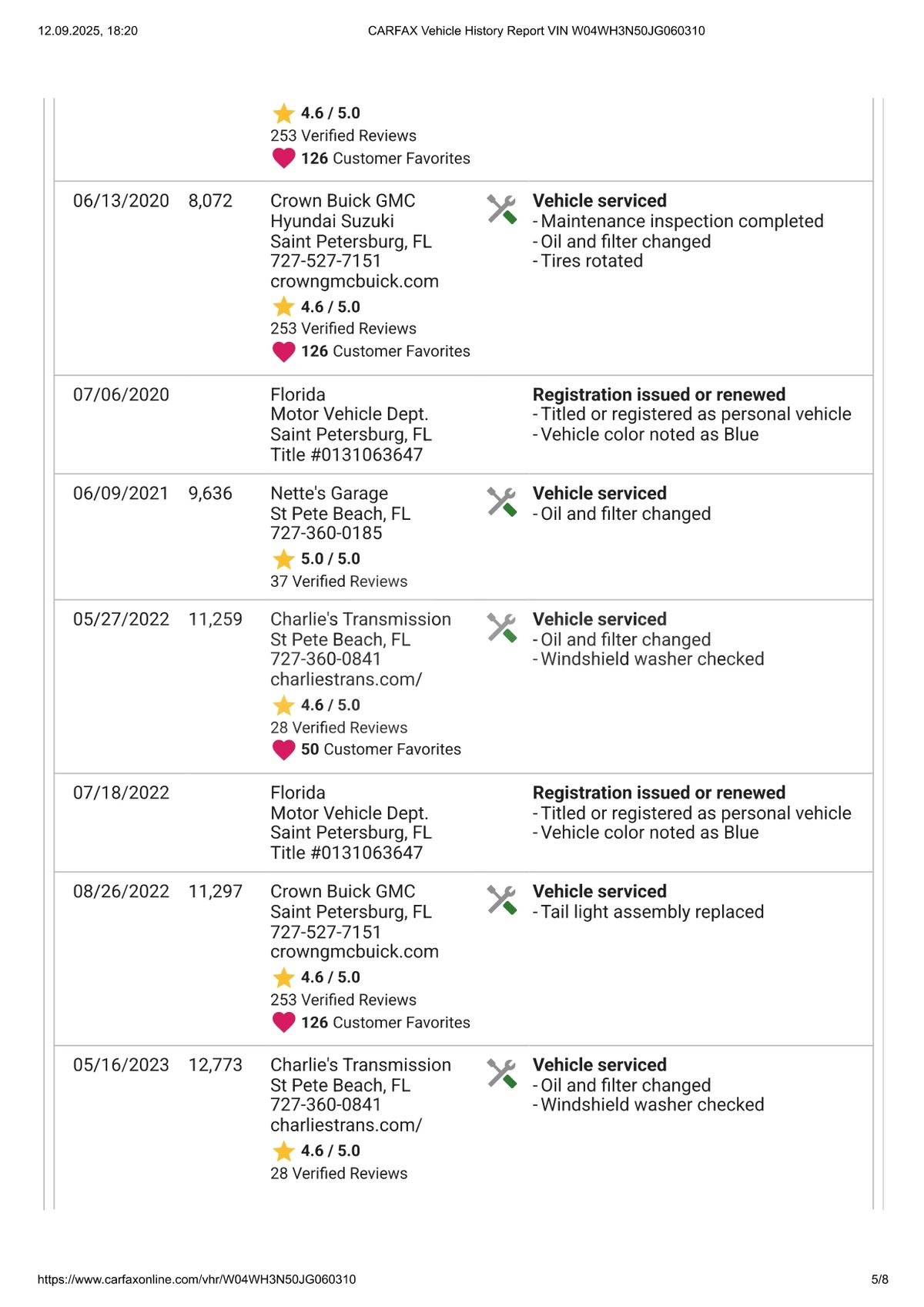The height and width of the screenshot is (1307, 924).
Task: Click the wrench icon for 06/13/2020 service
Action: pos(501,209)
